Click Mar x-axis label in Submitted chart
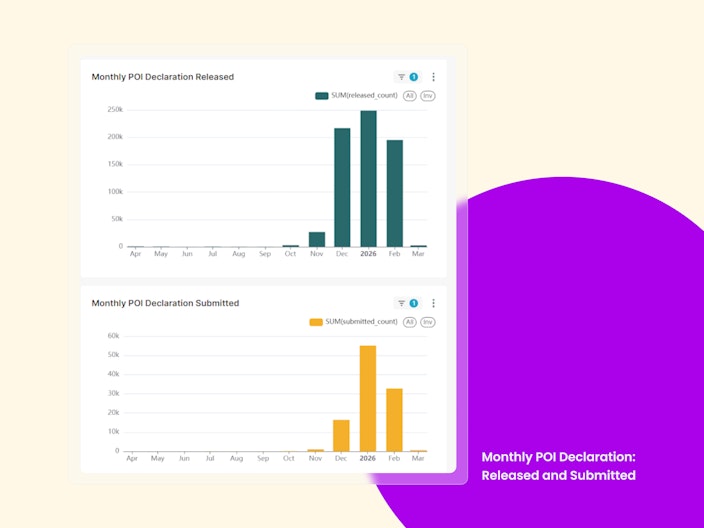Image resolution: width=704 pixels, height=528 pixels. 418,458
